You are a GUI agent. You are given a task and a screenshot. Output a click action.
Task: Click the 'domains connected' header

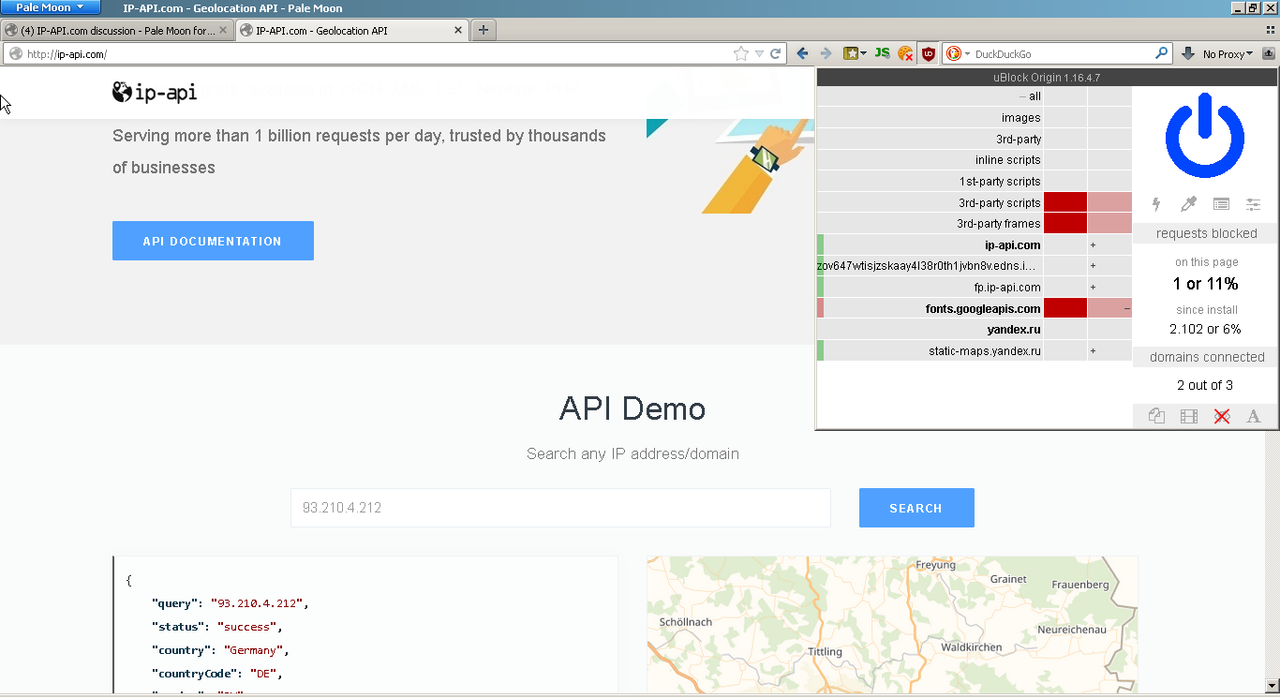(x=1206, y=357)
